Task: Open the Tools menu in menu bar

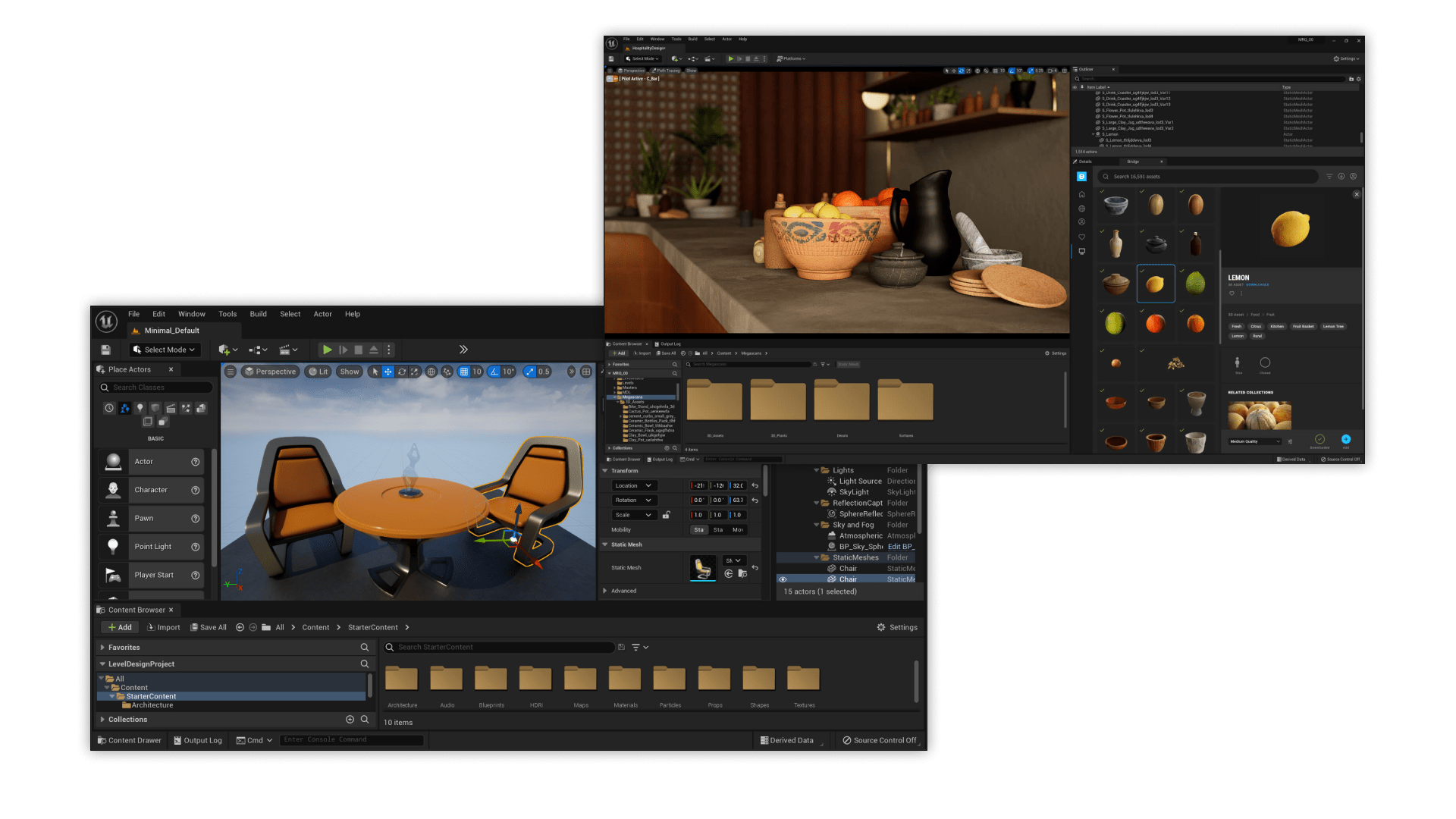Action: [x=227, y=313]
